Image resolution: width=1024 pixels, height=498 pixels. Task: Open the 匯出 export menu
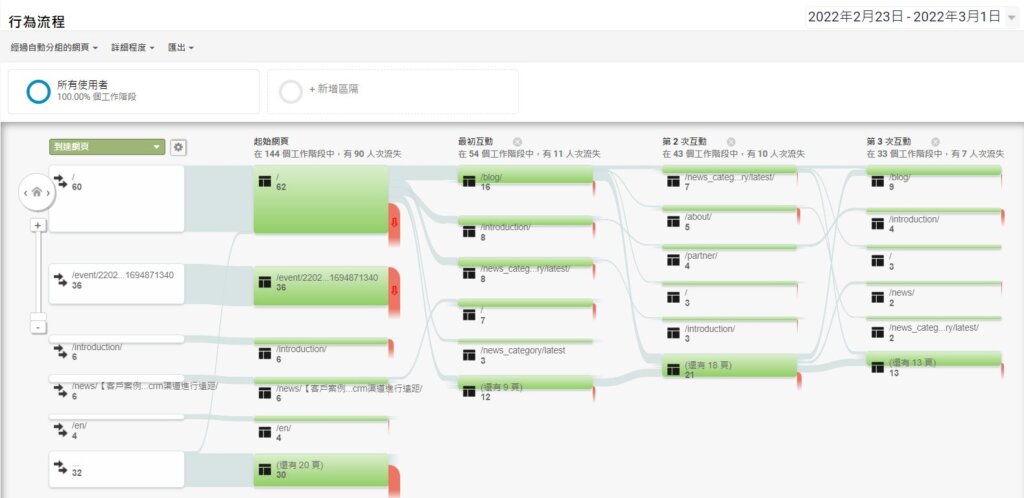tap(181, 48)
